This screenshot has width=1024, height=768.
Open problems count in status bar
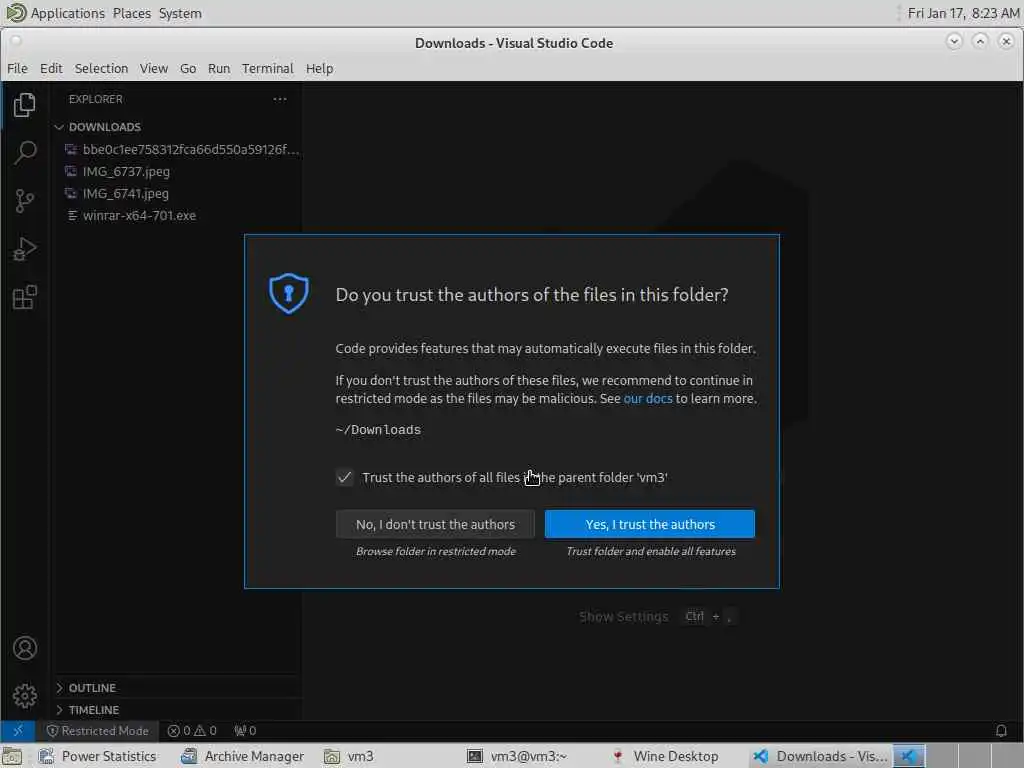point(191,731)
